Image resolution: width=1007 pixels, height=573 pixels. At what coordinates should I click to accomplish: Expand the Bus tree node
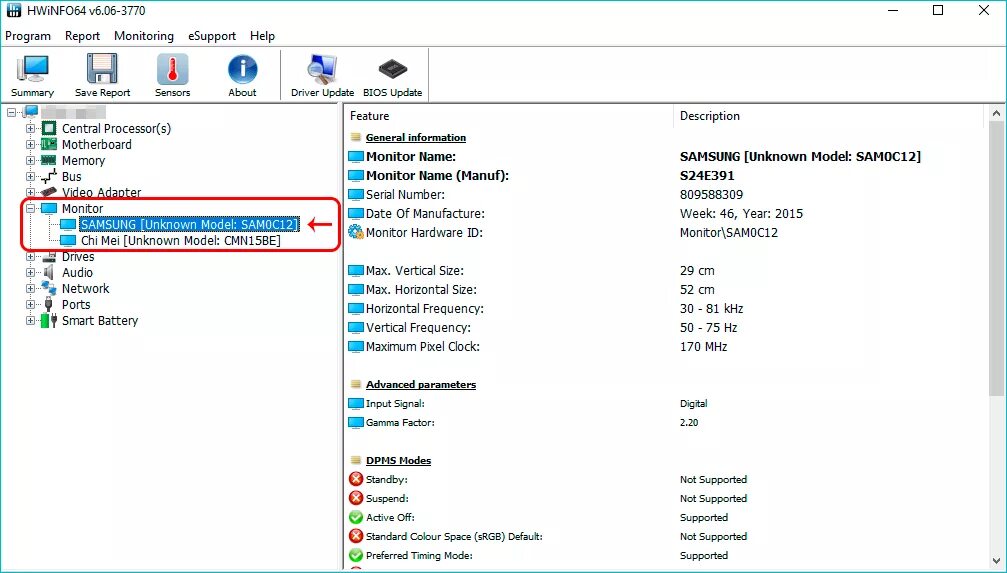tap(30, 177)
